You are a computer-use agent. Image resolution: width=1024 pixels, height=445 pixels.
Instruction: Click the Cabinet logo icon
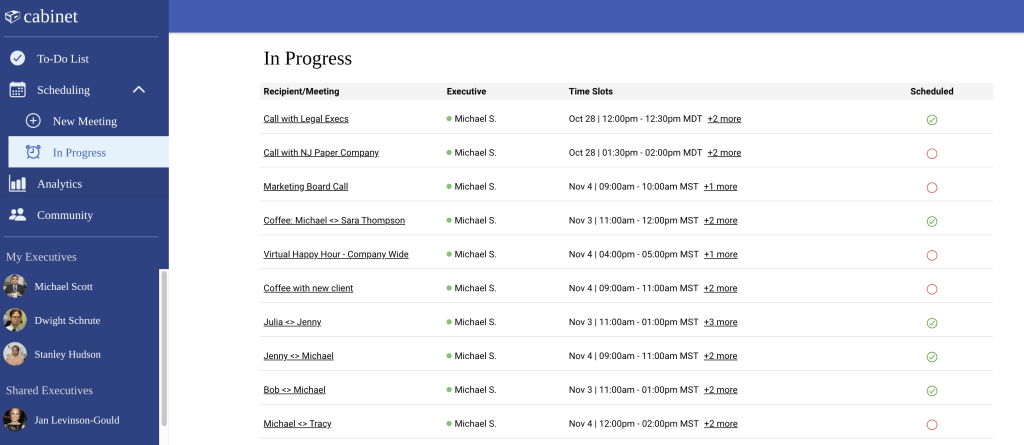12,16
